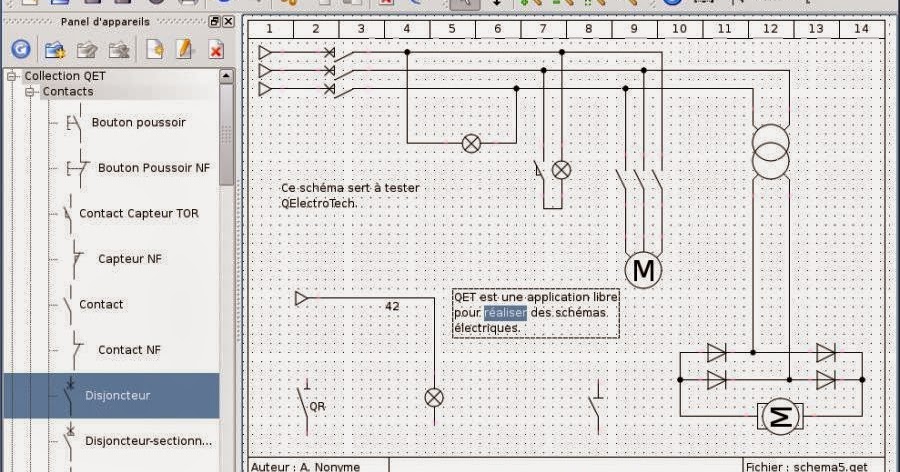
Task: Click the new category folder icon
Action: tap(55, 50)
